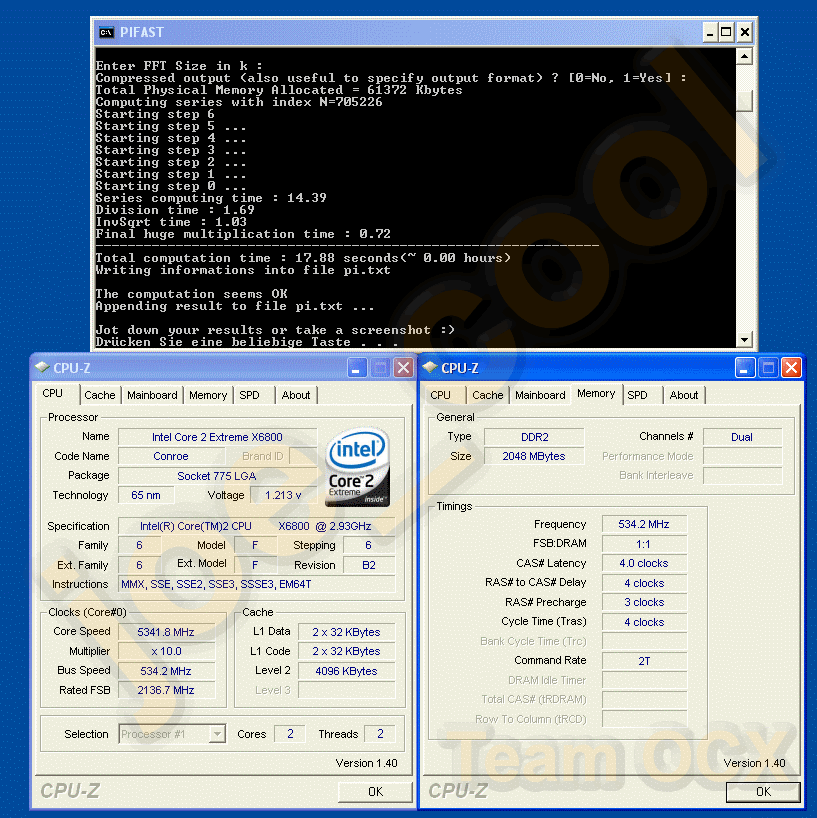Click the Specification field X6800 @ 2.93GHz
The width and height of the screenshot is (817, 818).
click(256, 526)
